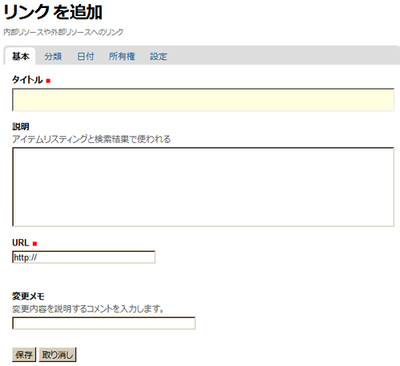Click the タイトル field label

27,80
